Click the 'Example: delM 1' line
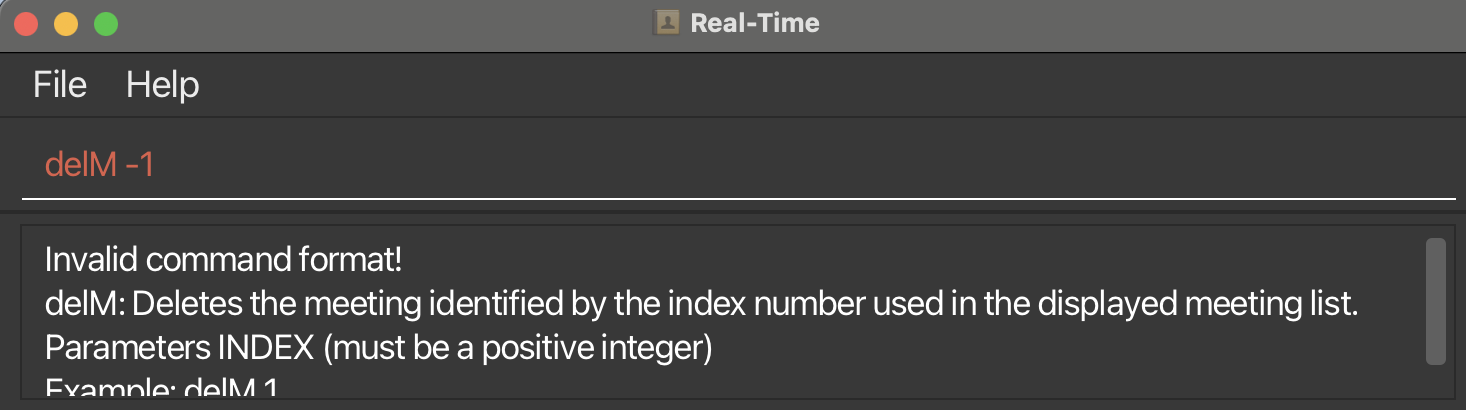Viewport: 1466px width, 410px height. 161,389
